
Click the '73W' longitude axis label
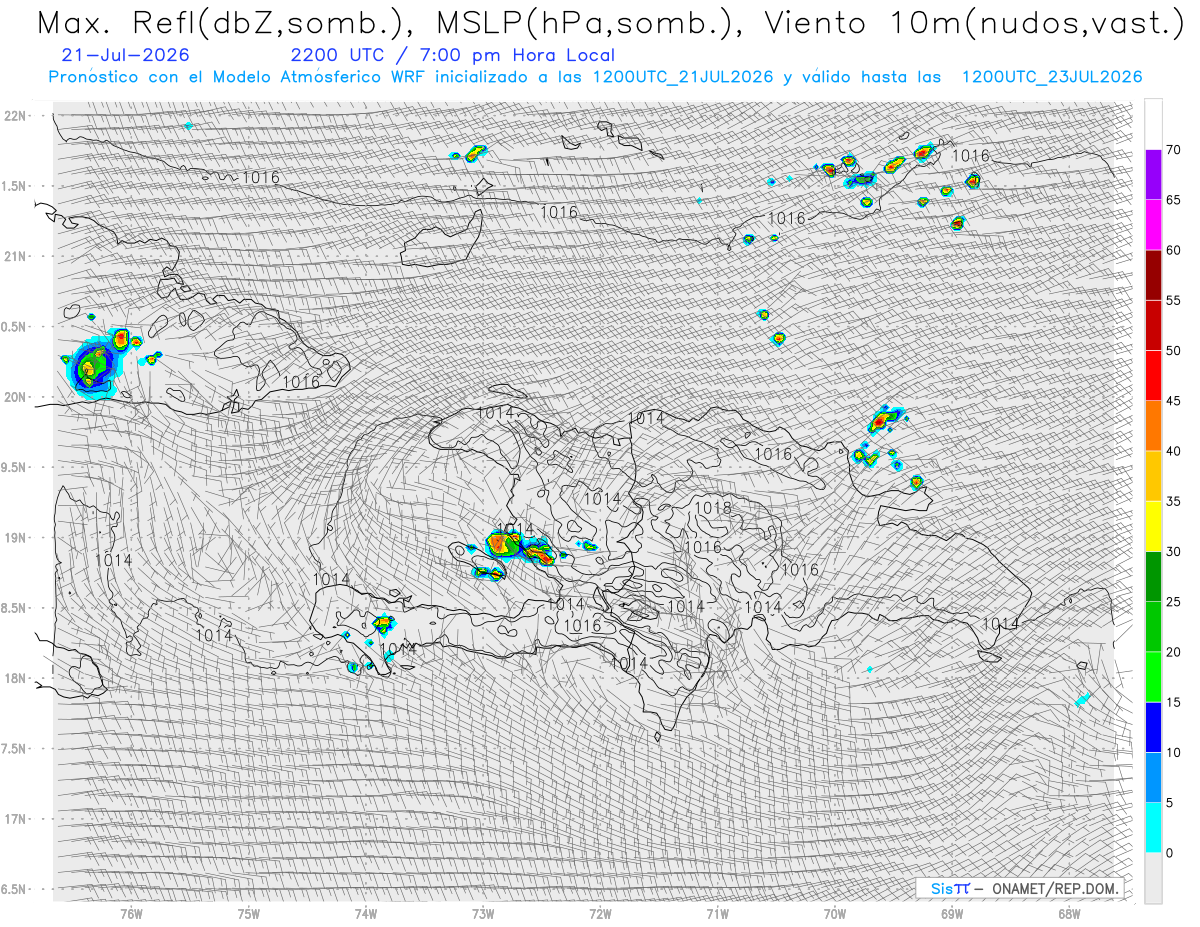pos(483,914)
